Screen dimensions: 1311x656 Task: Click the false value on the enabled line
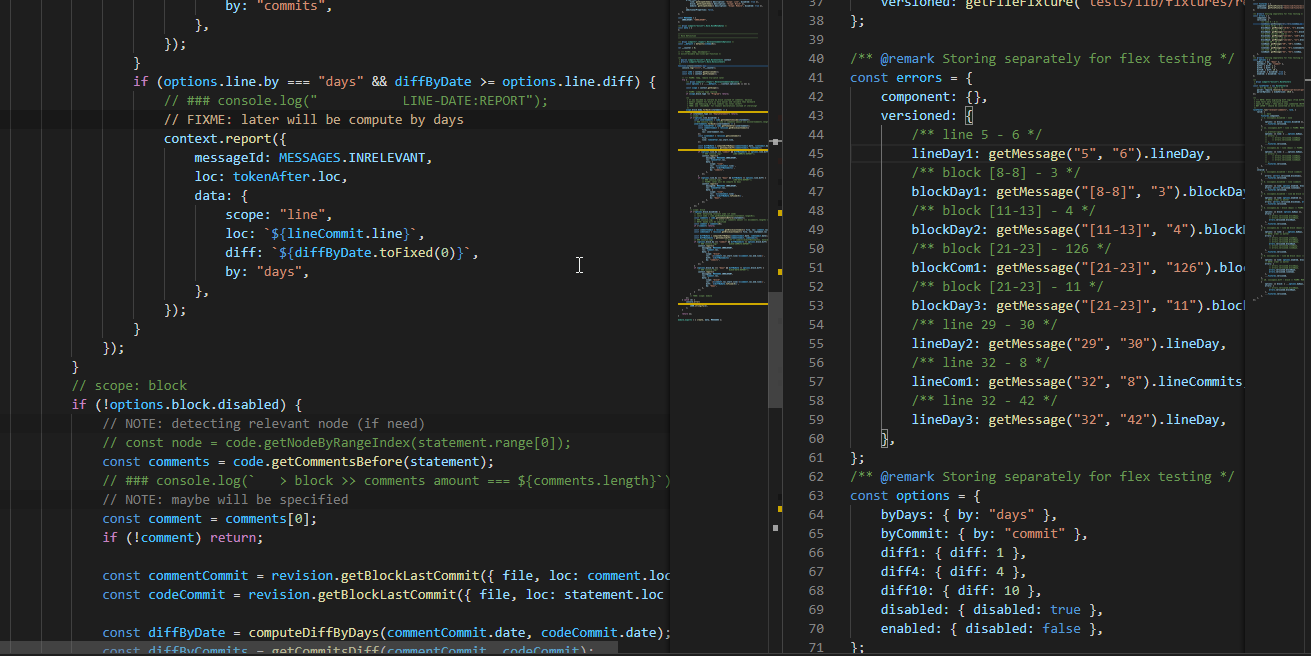coord(1062,628)
